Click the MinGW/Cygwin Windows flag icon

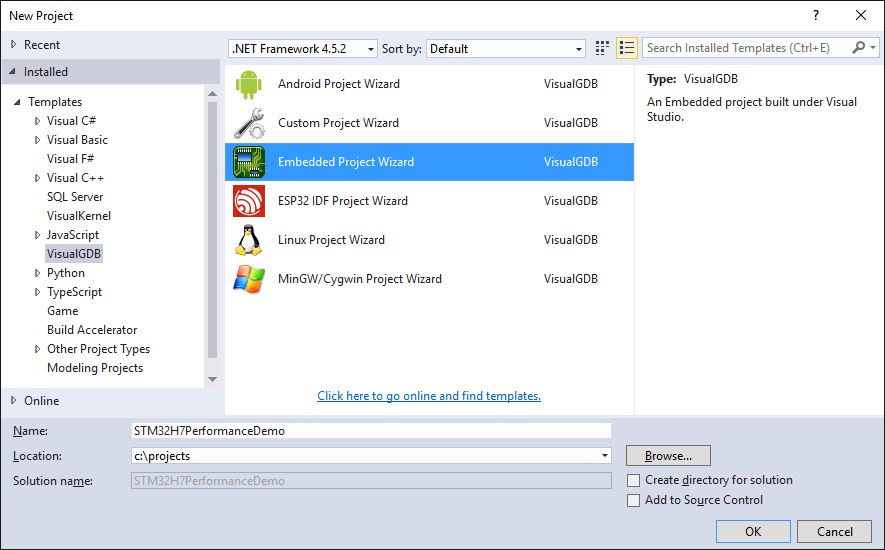249,279
